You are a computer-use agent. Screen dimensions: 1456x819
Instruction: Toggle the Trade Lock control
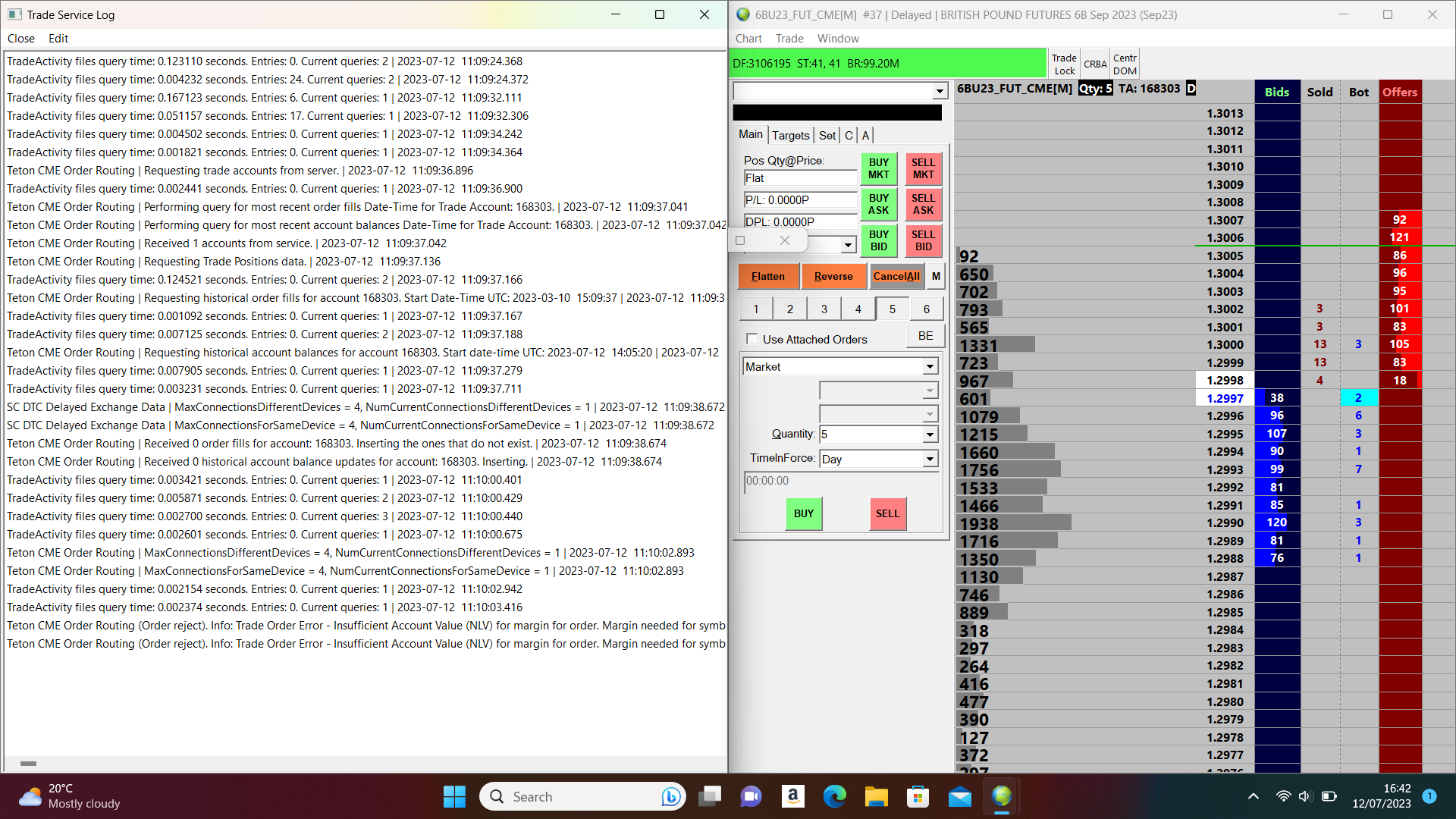point(1064,64)
